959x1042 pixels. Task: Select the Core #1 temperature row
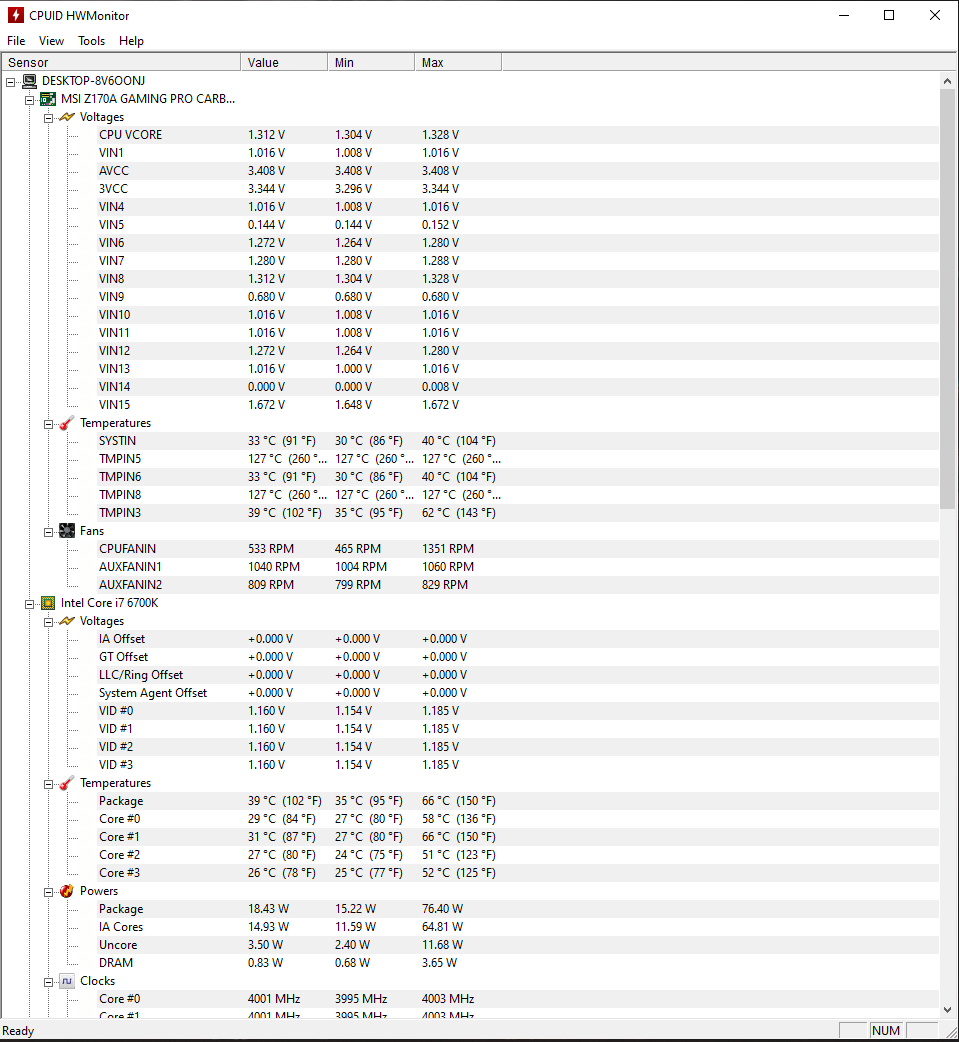coord(518,837)
